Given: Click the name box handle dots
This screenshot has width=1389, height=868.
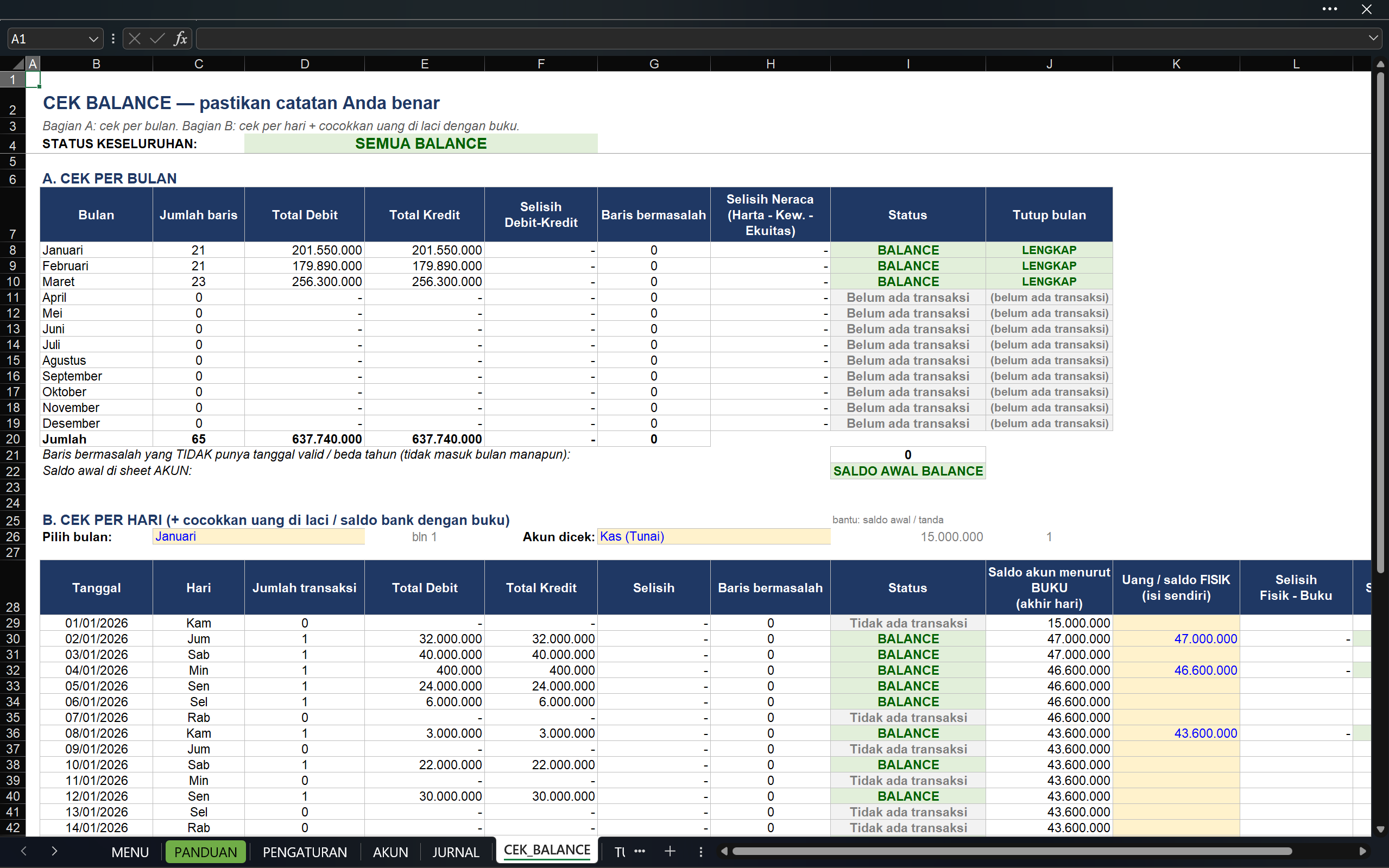Looking at the screenshot, I should pos(113,39).
